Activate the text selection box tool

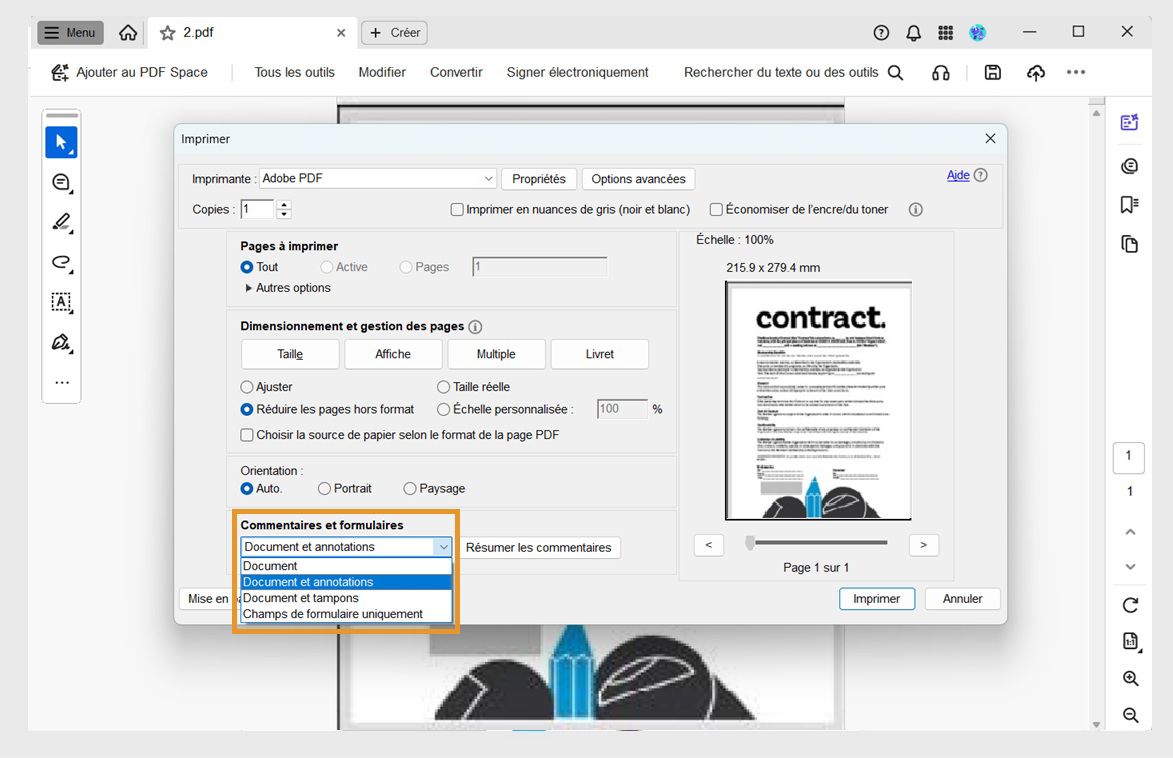tap(61, 302)
